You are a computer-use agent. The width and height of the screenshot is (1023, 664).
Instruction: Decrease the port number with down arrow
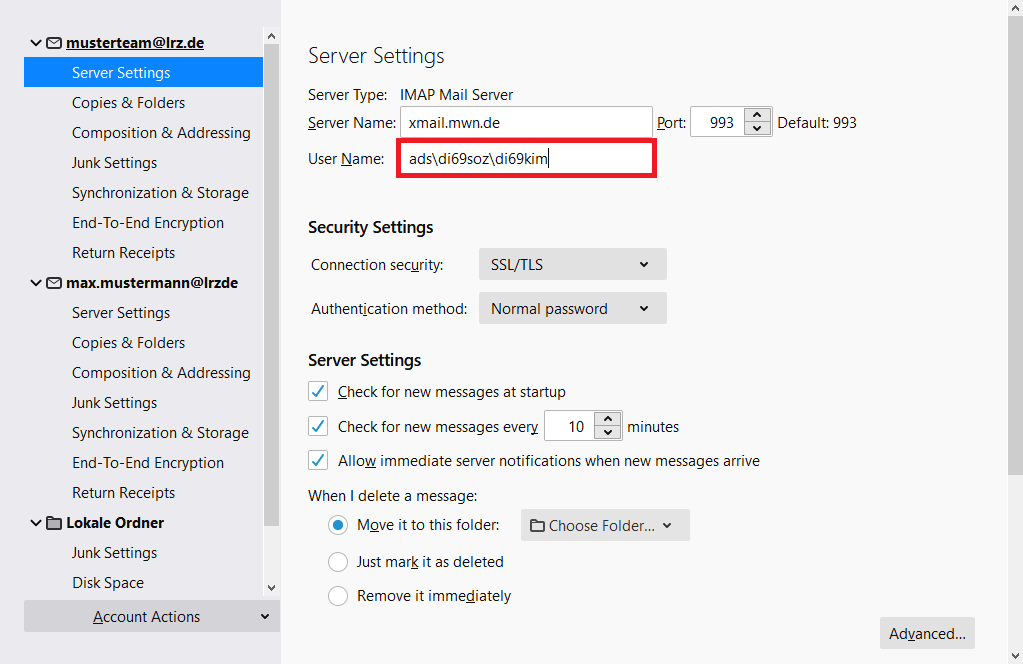757,129
